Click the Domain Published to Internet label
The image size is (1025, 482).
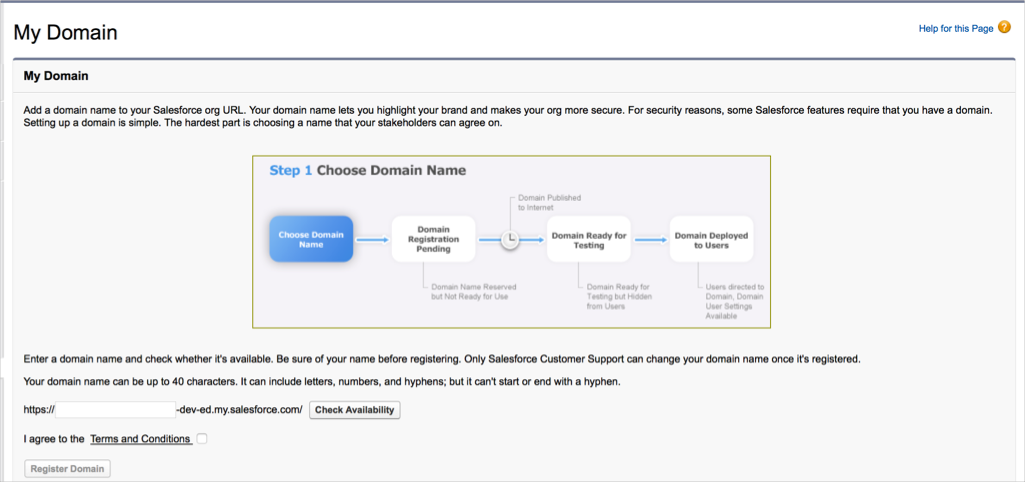(x=549, y=203)
